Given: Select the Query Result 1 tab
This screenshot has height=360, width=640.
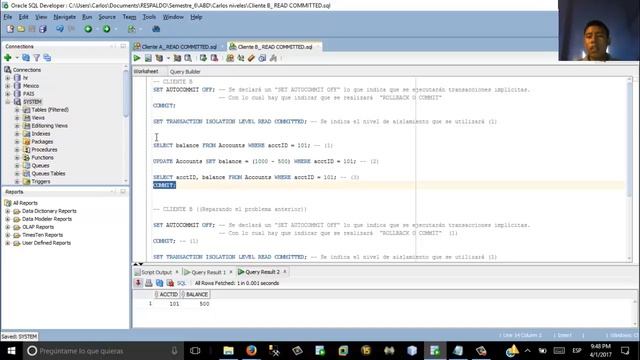Looking at the screenshot, I should 208,272.
